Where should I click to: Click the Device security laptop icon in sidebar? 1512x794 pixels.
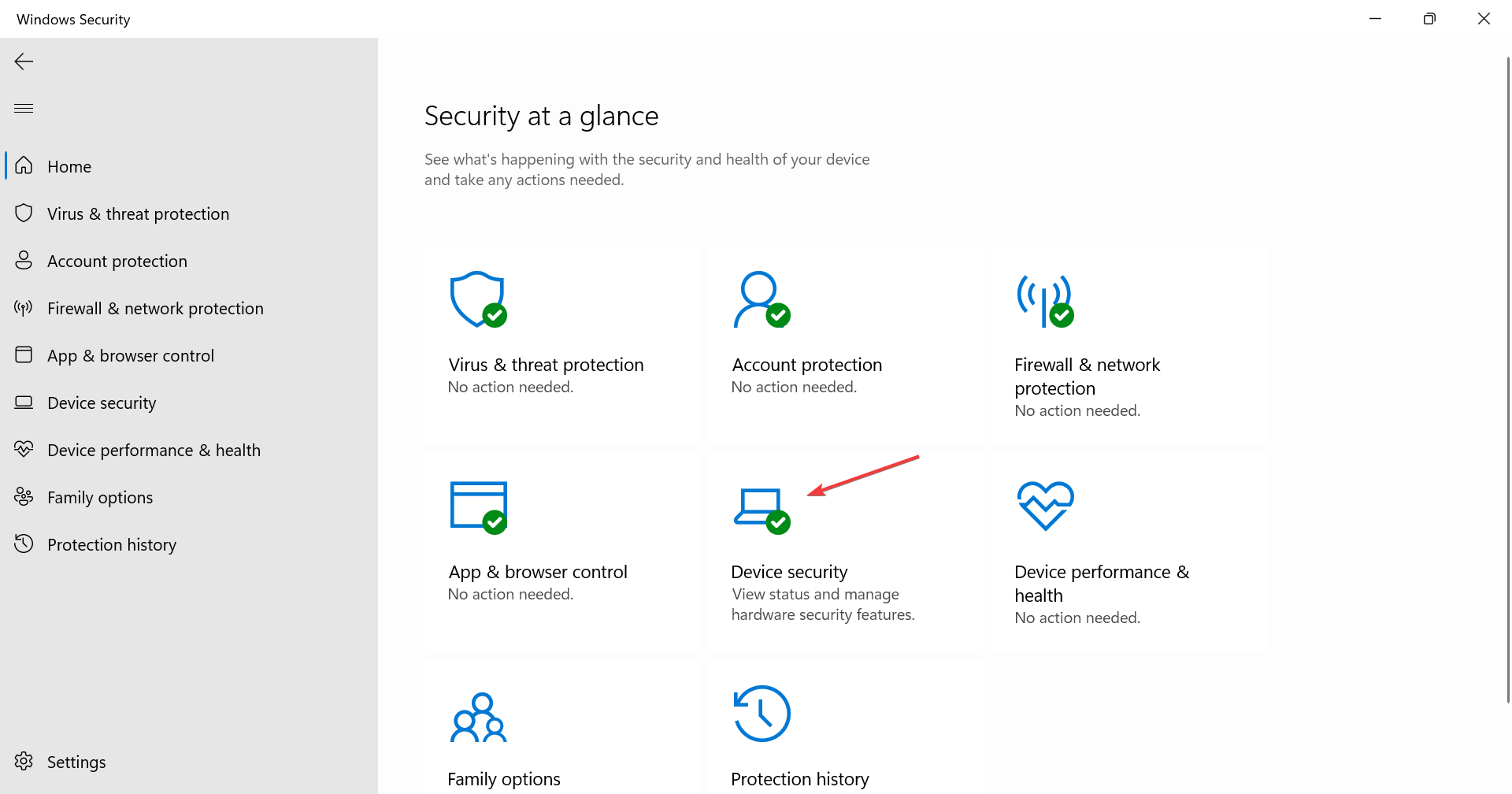click(23, 402)
